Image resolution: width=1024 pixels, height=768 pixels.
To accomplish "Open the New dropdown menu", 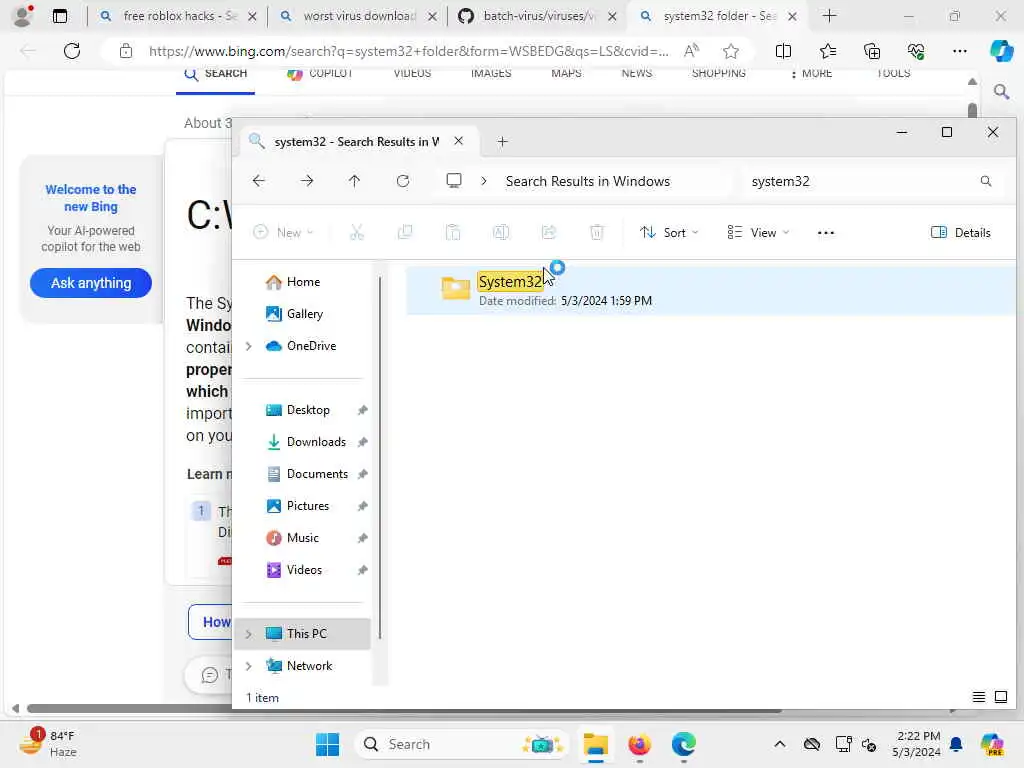I will [283, 232].
